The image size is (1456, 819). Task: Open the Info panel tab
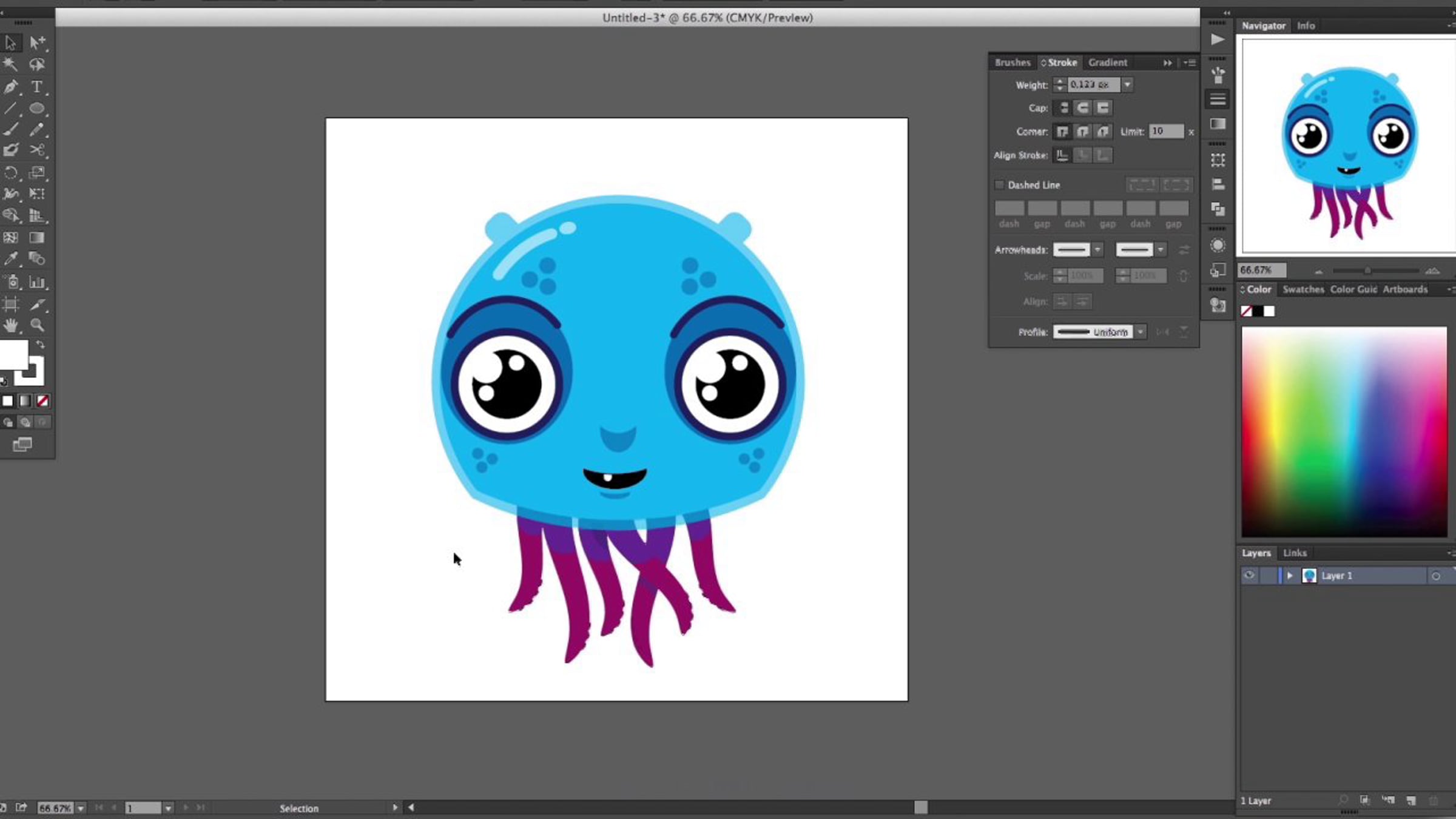(x=1306, y=25)
